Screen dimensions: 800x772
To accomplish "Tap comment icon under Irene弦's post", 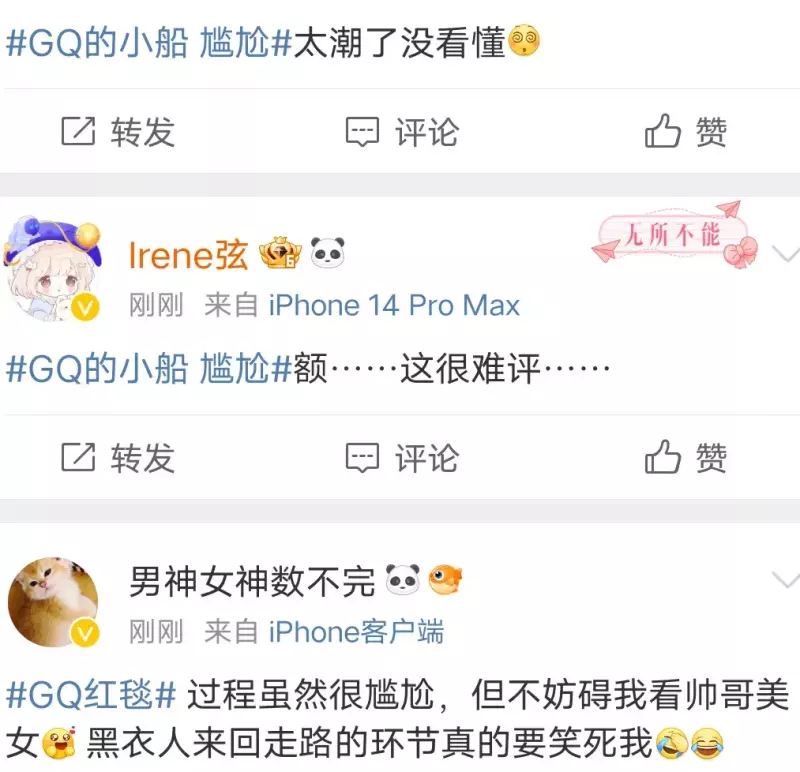I will point(362,458).
